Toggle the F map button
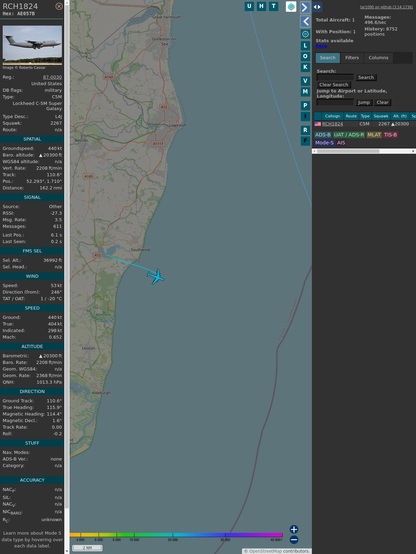The height and width of the screenshot is (554, 416). click(x=305, y=141)
